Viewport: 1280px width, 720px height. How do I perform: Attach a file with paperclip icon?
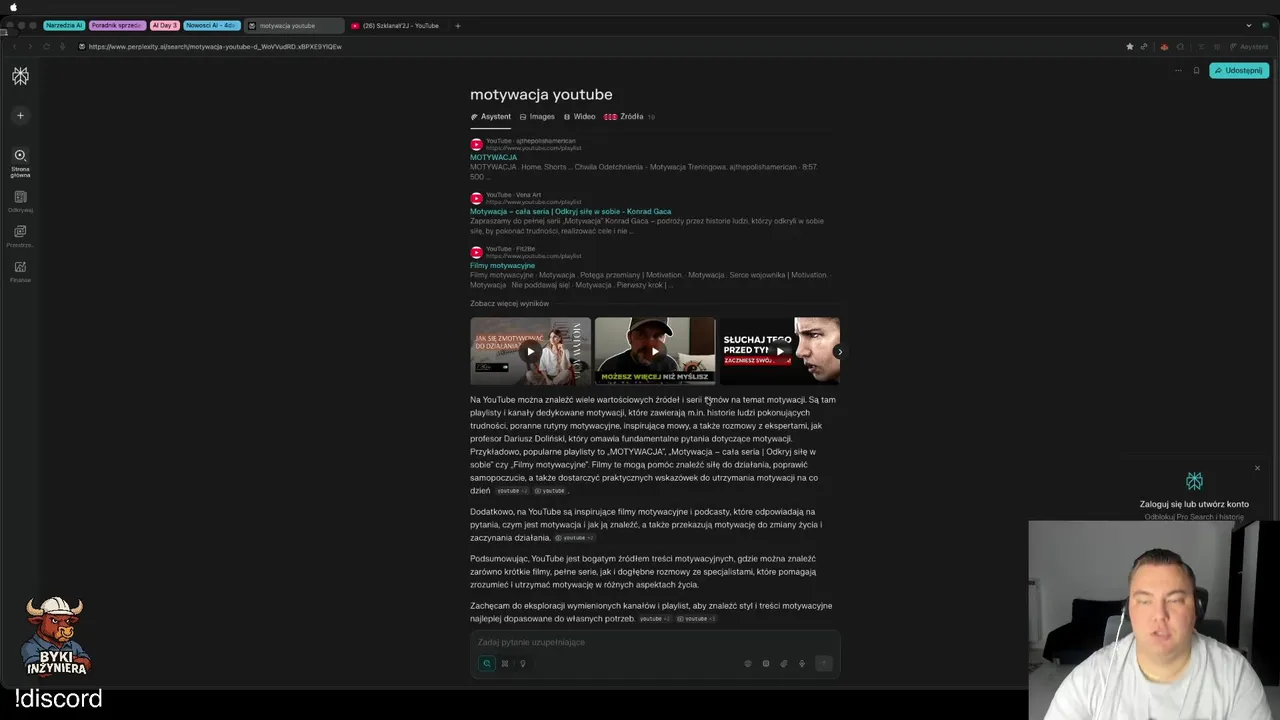(x=784, y=663)
